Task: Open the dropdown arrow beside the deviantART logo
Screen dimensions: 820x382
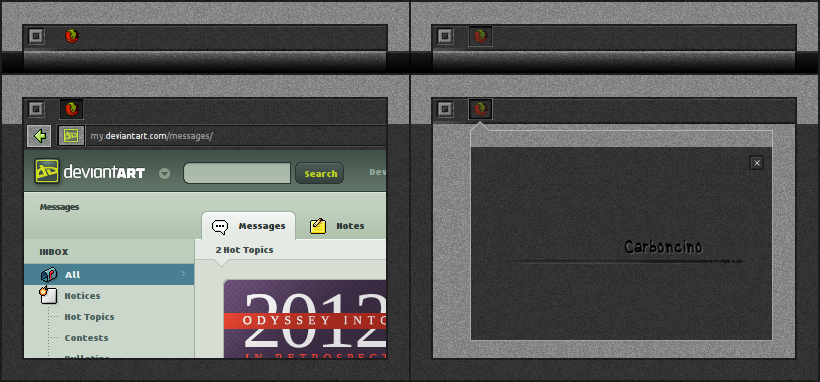Action: (x=164, y=173)
